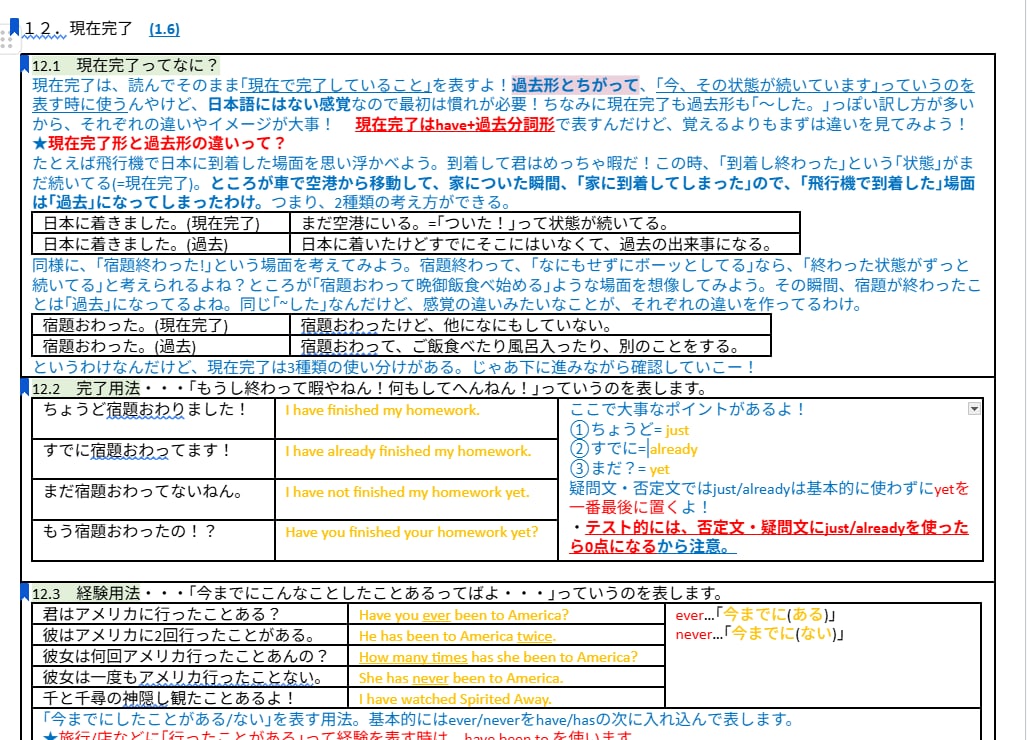Click the dotted drag handle below the top bookmark
This screenshot has width=1027, height=740.
7,41
